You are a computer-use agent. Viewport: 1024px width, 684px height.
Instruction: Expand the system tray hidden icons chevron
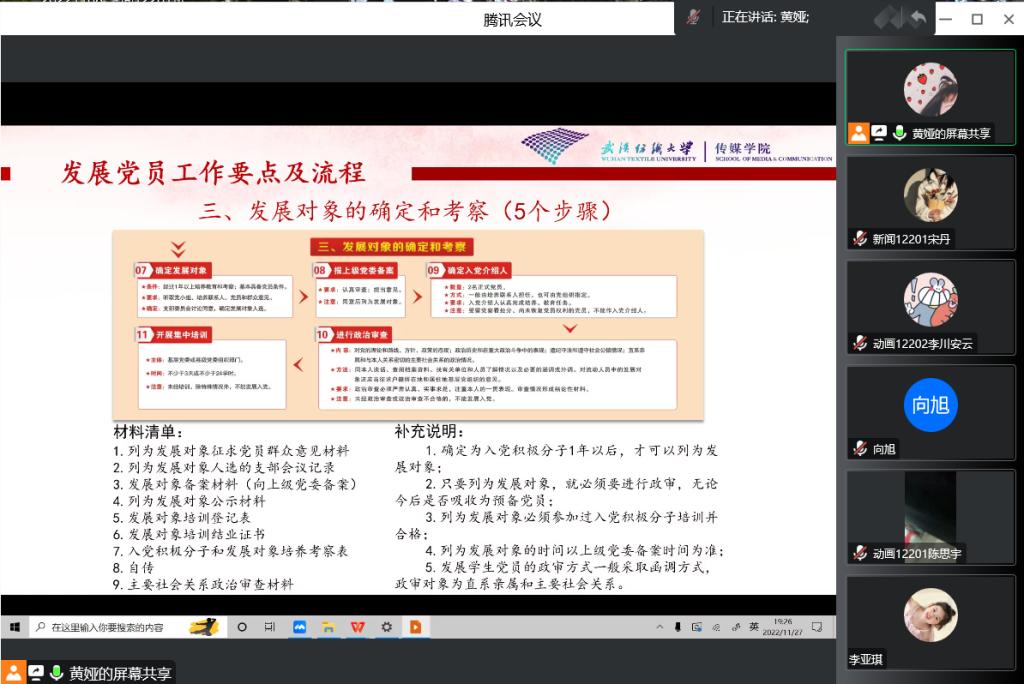coord(660,627)
